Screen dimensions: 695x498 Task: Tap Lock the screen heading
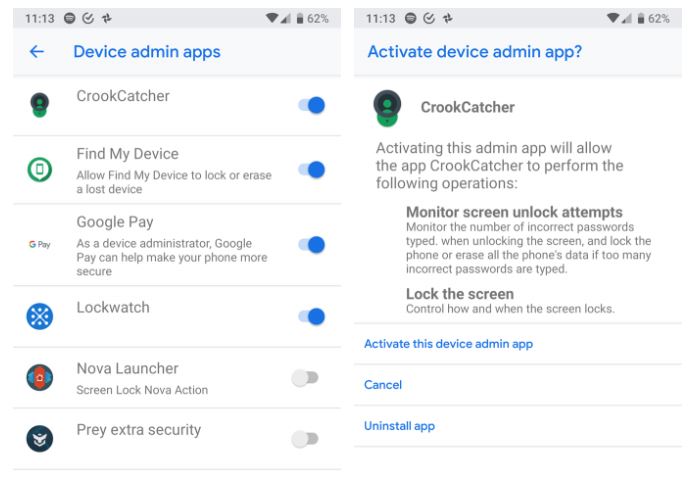tap(460, 294)
